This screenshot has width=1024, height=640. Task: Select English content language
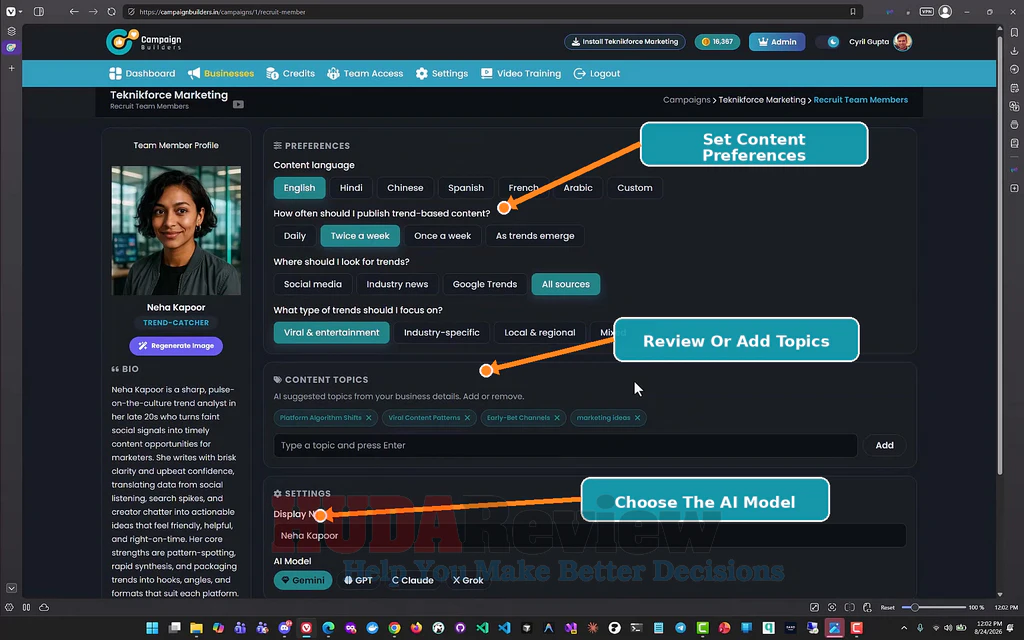[299, 188]
